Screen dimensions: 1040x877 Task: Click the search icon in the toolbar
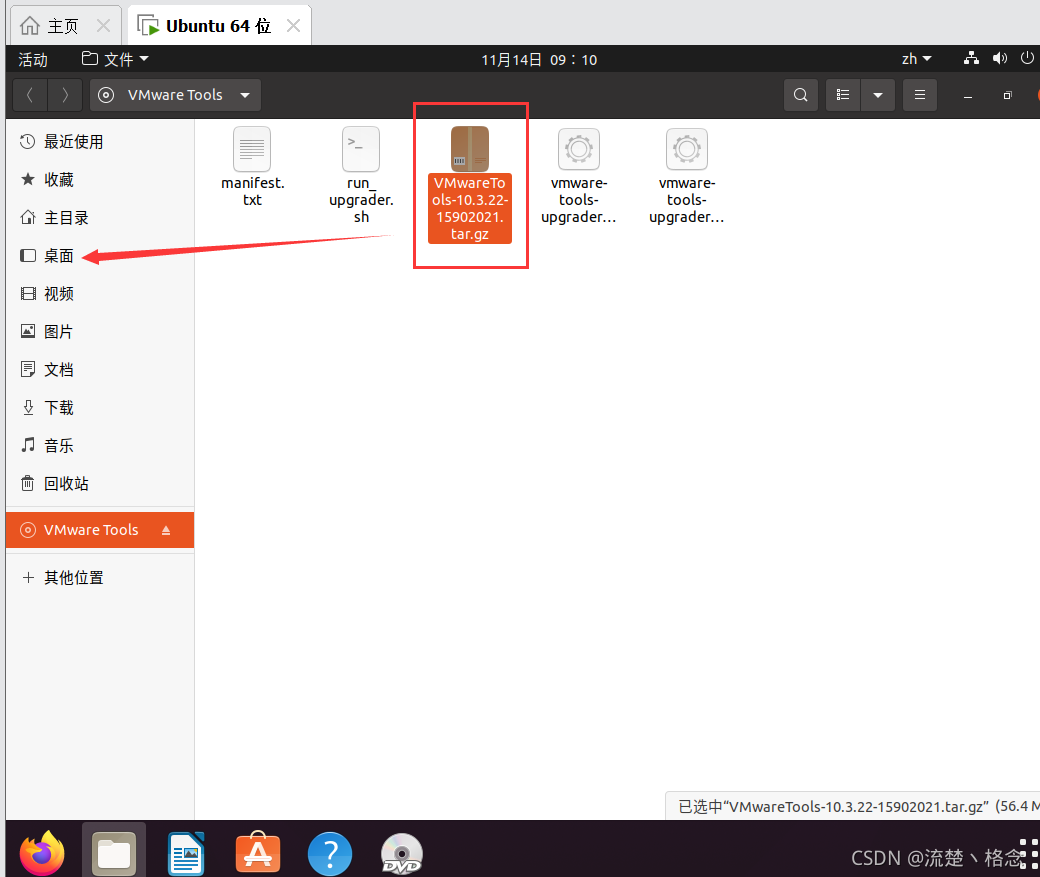(x=801, y=95)
